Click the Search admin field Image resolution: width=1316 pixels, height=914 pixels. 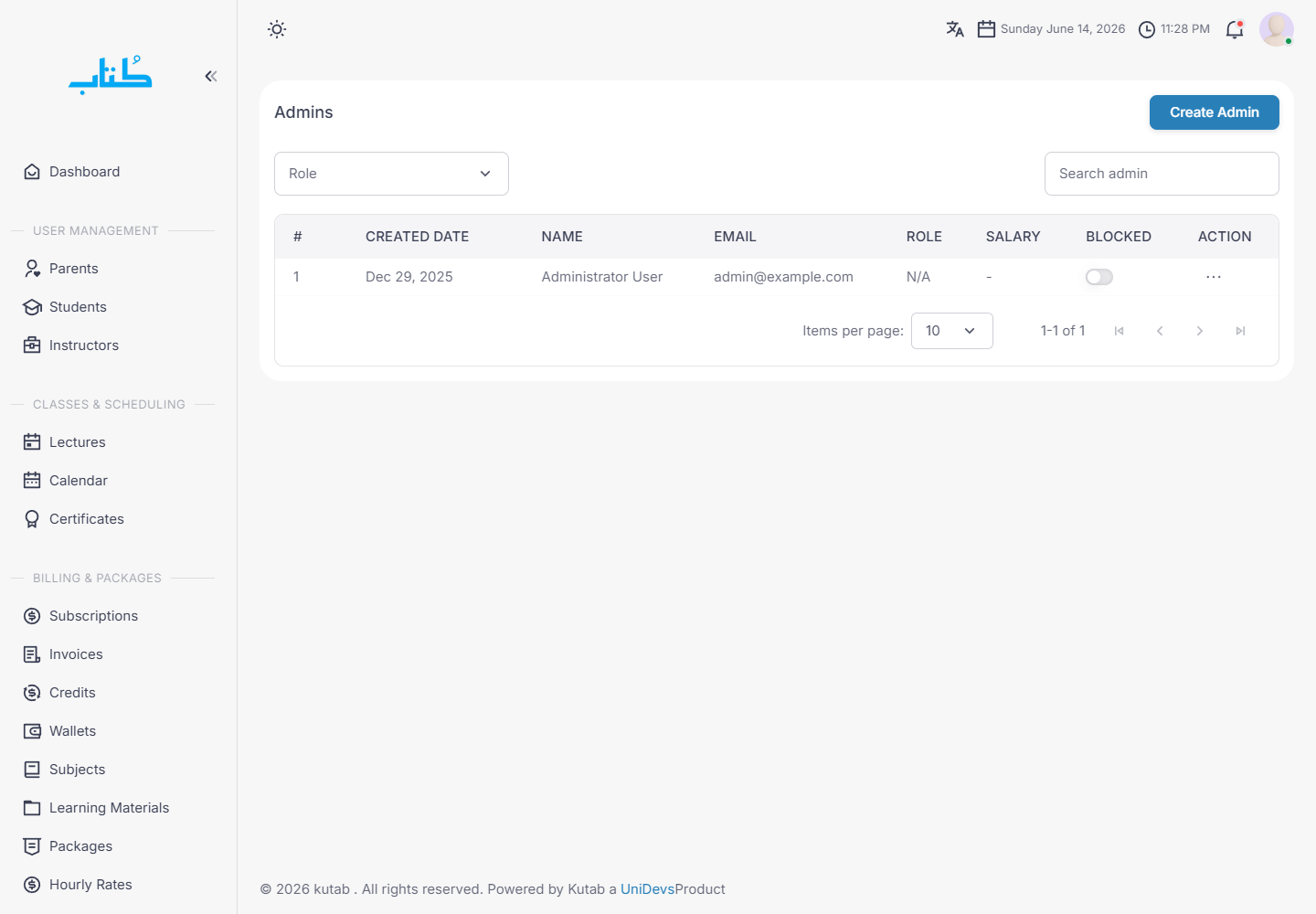pos(1162,174)
